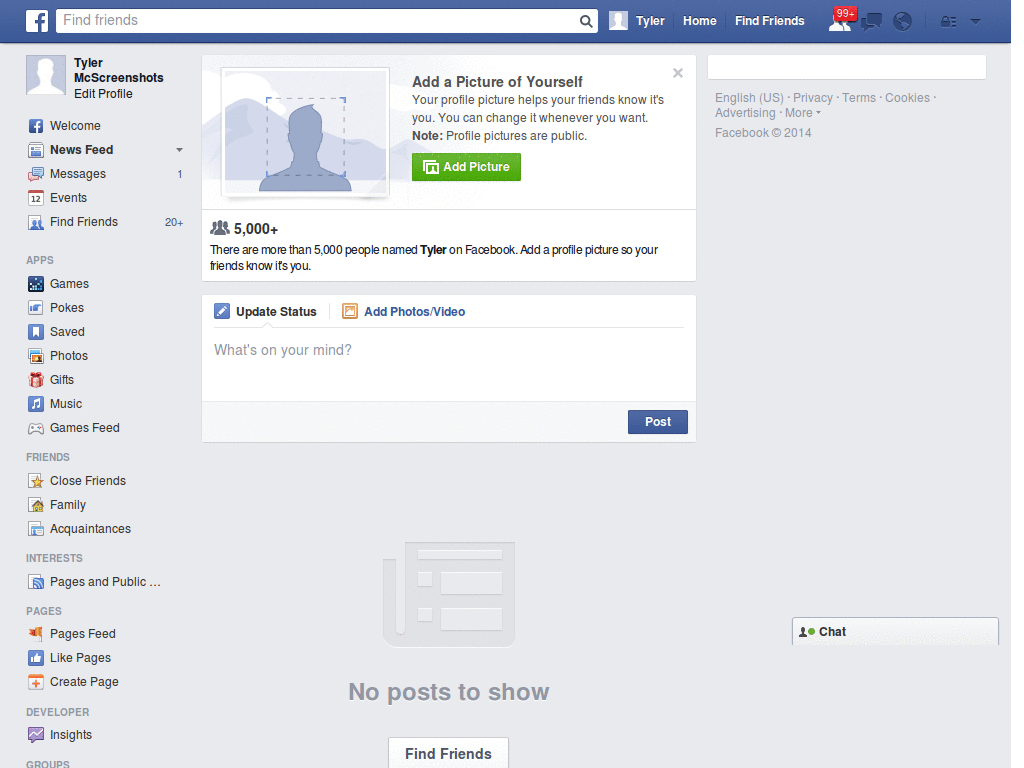Click the Like Pages thumbs-up icon
This screenshot has height=768, width=1024.
(x=36, y=658)
